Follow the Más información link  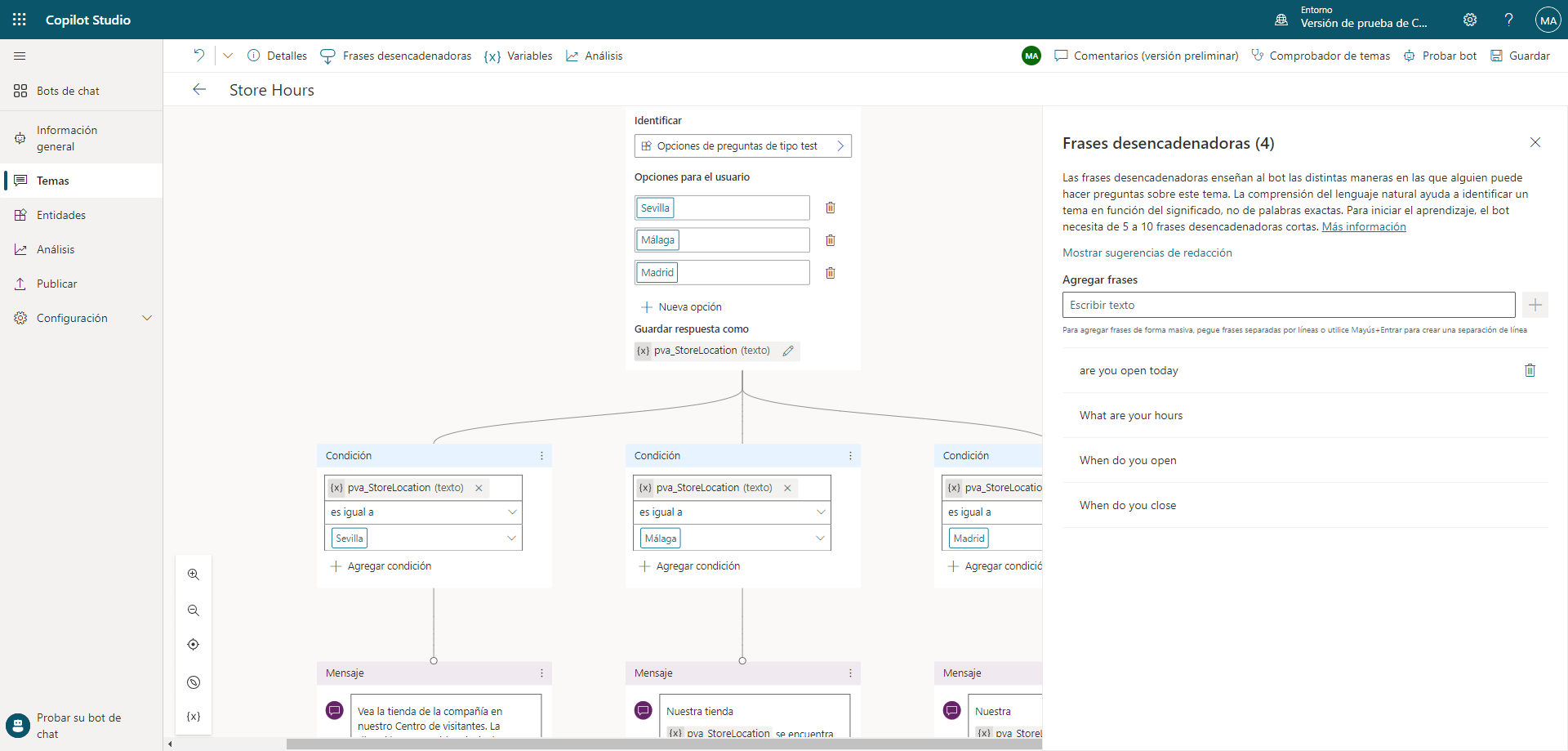point(1364,226)
